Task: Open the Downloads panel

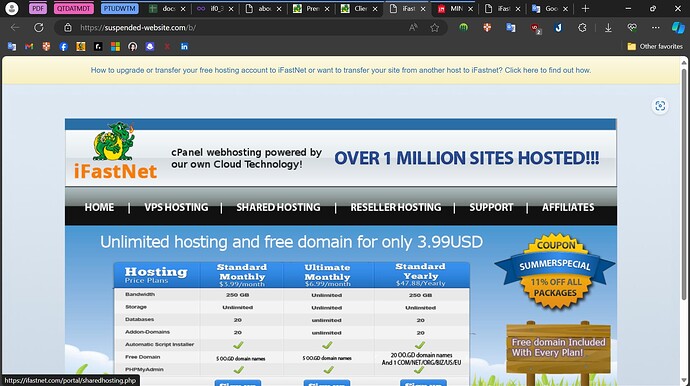Action: tap(608, 28)
